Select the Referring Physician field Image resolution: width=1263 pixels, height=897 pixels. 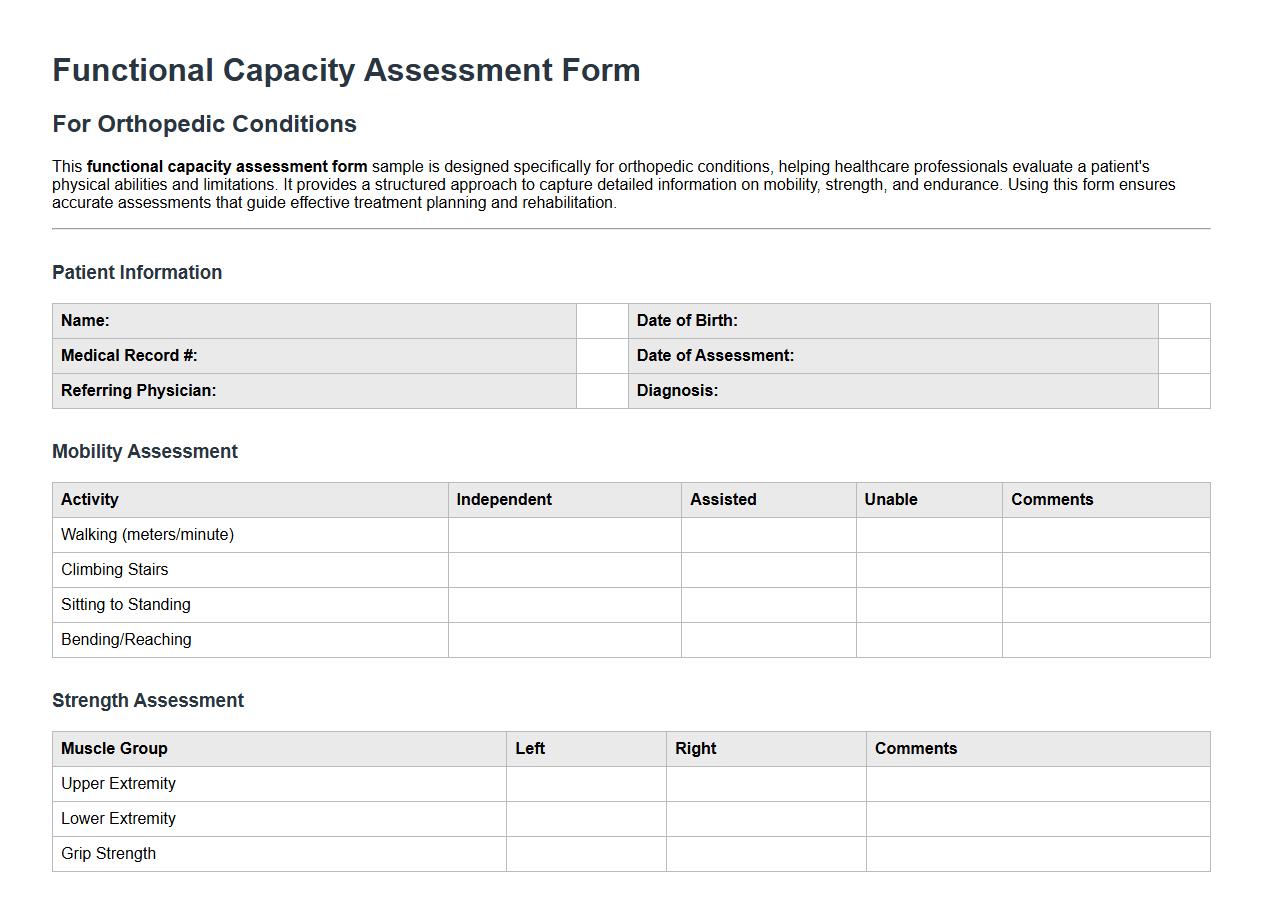[x=601, y=390]
